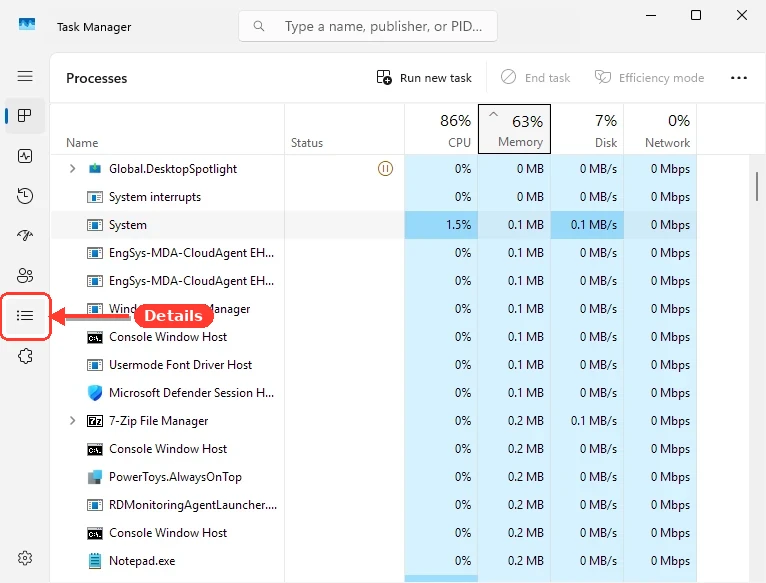Select the System process row
The width and height of the screenshot is (766, 583).
pos(374,225)
